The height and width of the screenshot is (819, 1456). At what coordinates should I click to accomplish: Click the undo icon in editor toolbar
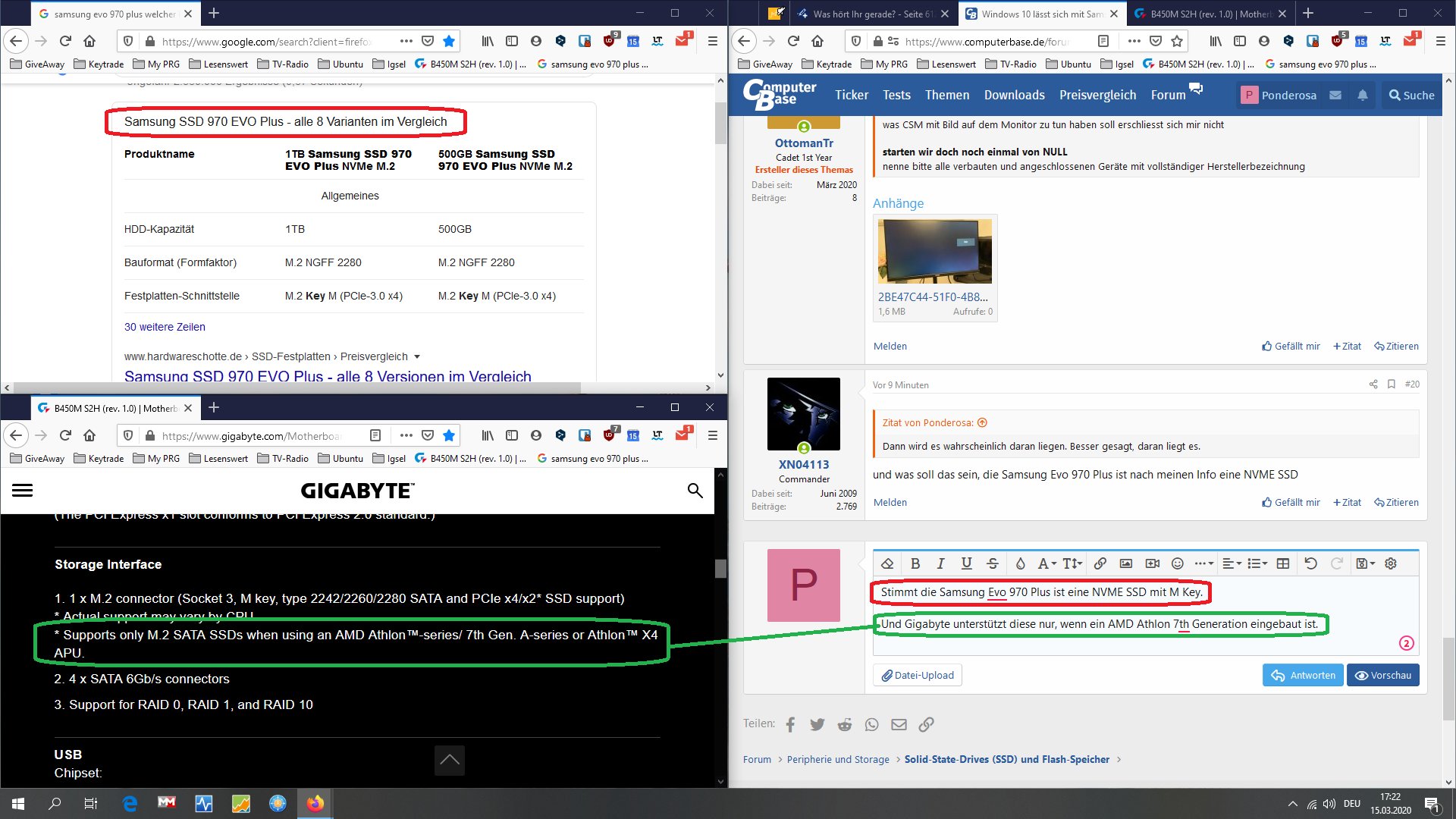1310,563
